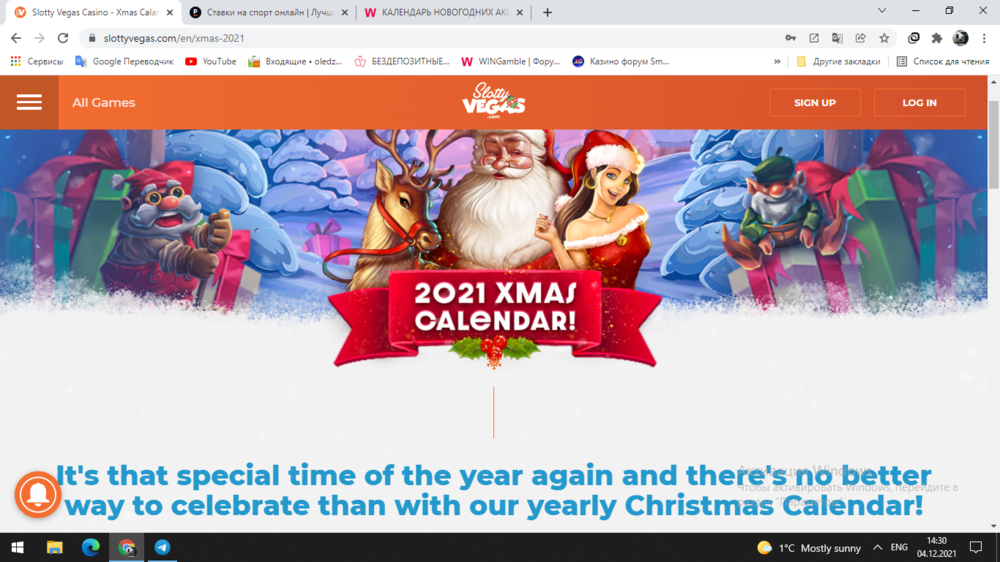The image size is (1000, 562).
Task: Bookmark this page with the star icon
Action: pos(884,38)
